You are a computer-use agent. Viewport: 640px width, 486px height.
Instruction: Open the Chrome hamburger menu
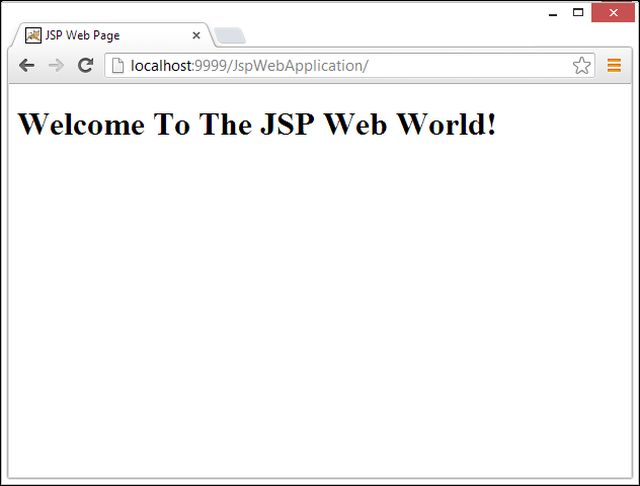pyautogui.click(x=614, y=65)
